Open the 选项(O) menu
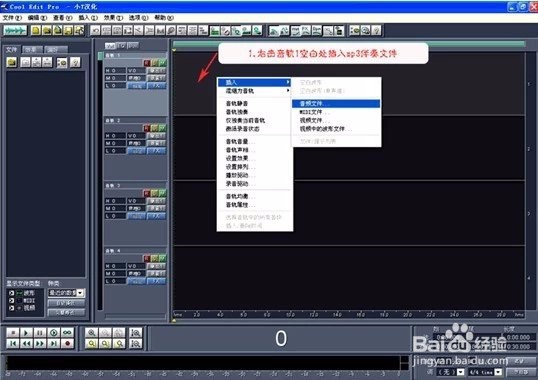The height and width of the screenshot is (380, 538). 139,17
